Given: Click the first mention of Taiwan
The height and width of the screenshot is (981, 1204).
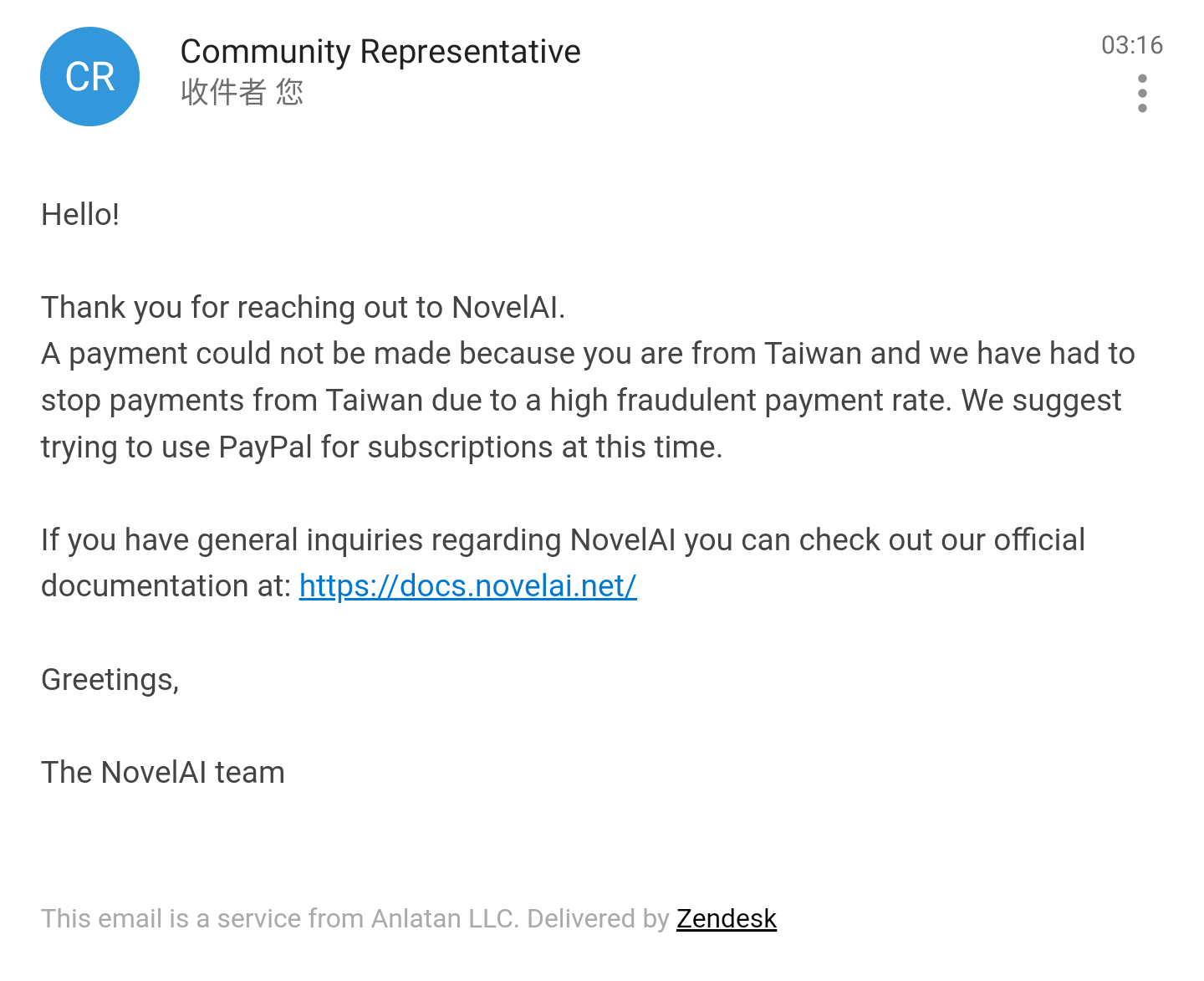Looking at the screenshot, I should click(813, 354).
